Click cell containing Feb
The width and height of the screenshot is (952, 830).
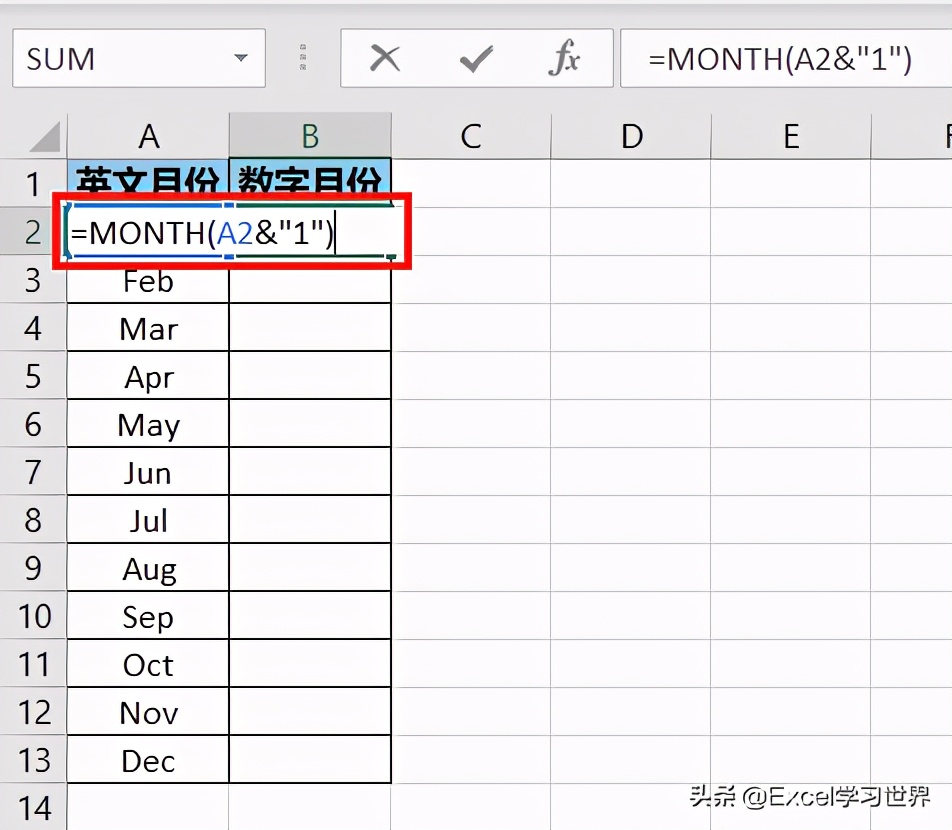click(x=148, y=282)
